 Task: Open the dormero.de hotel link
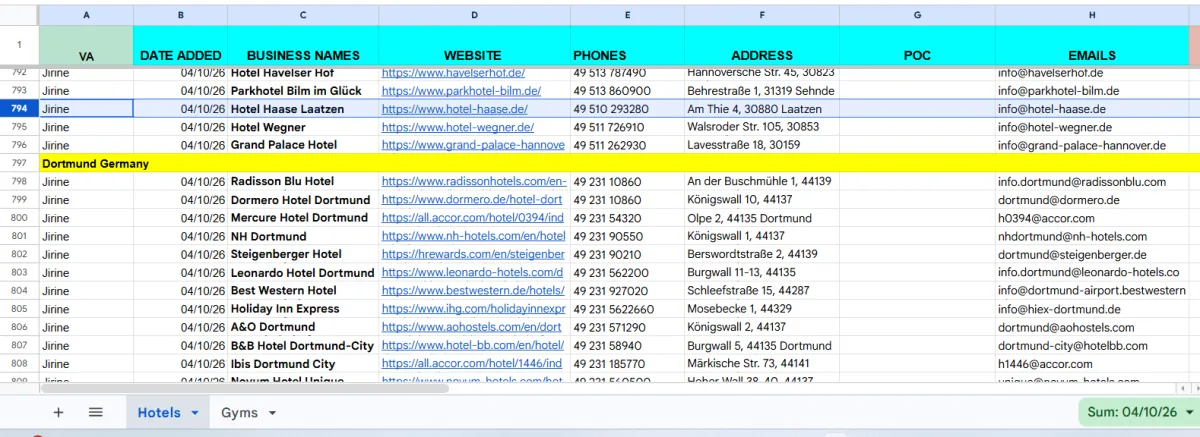[x=474, y=200]
